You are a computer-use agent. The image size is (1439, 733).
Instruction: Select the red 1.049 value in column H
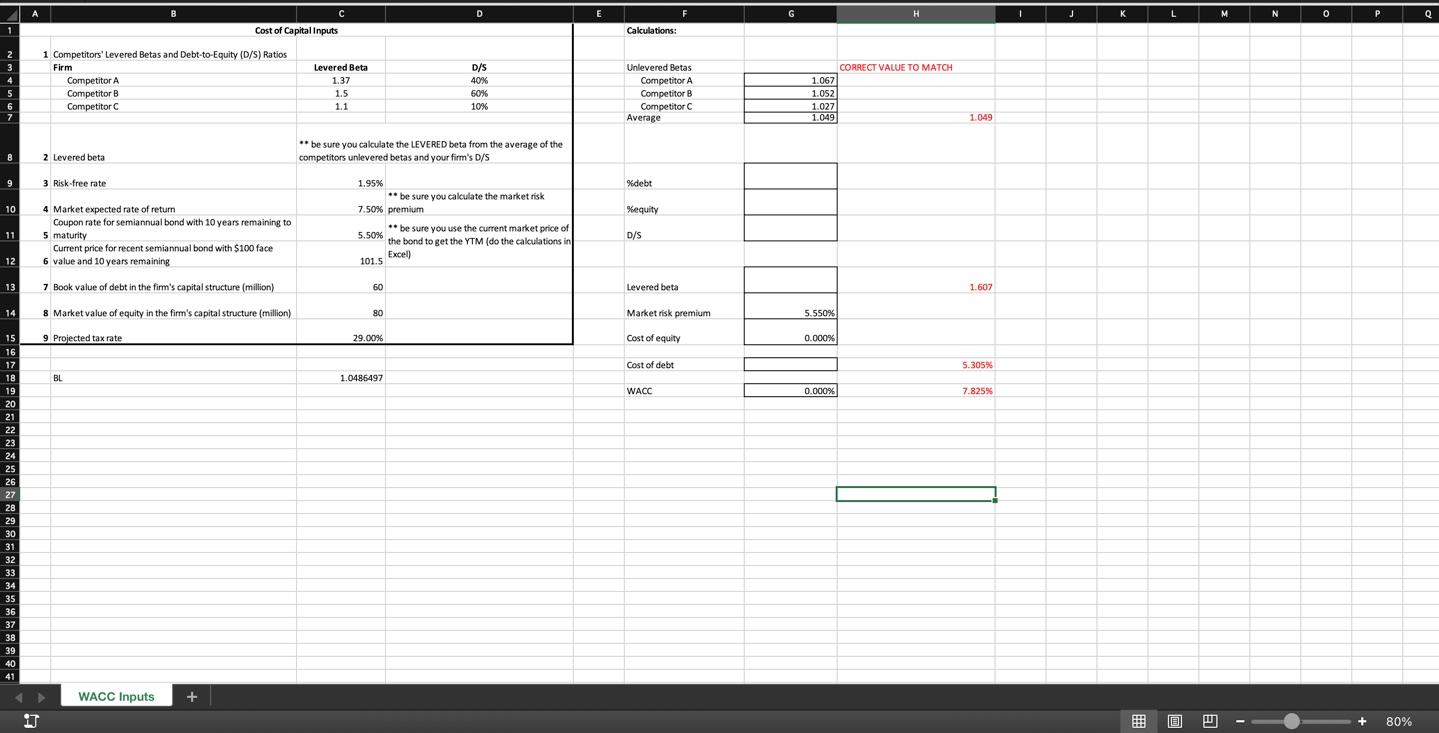(x=916, y=117)
